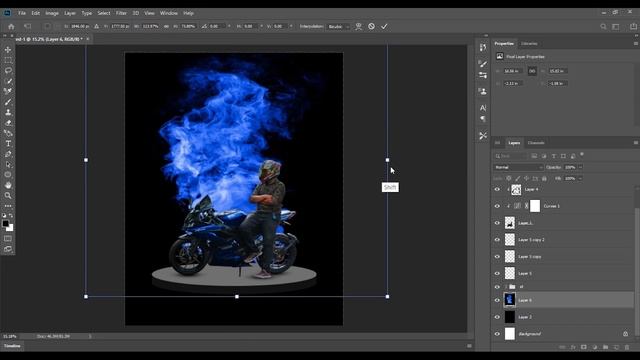The height and width of the screenshot is (360, 640).
Task: Add a layer mask
Action: coord(584,347)
